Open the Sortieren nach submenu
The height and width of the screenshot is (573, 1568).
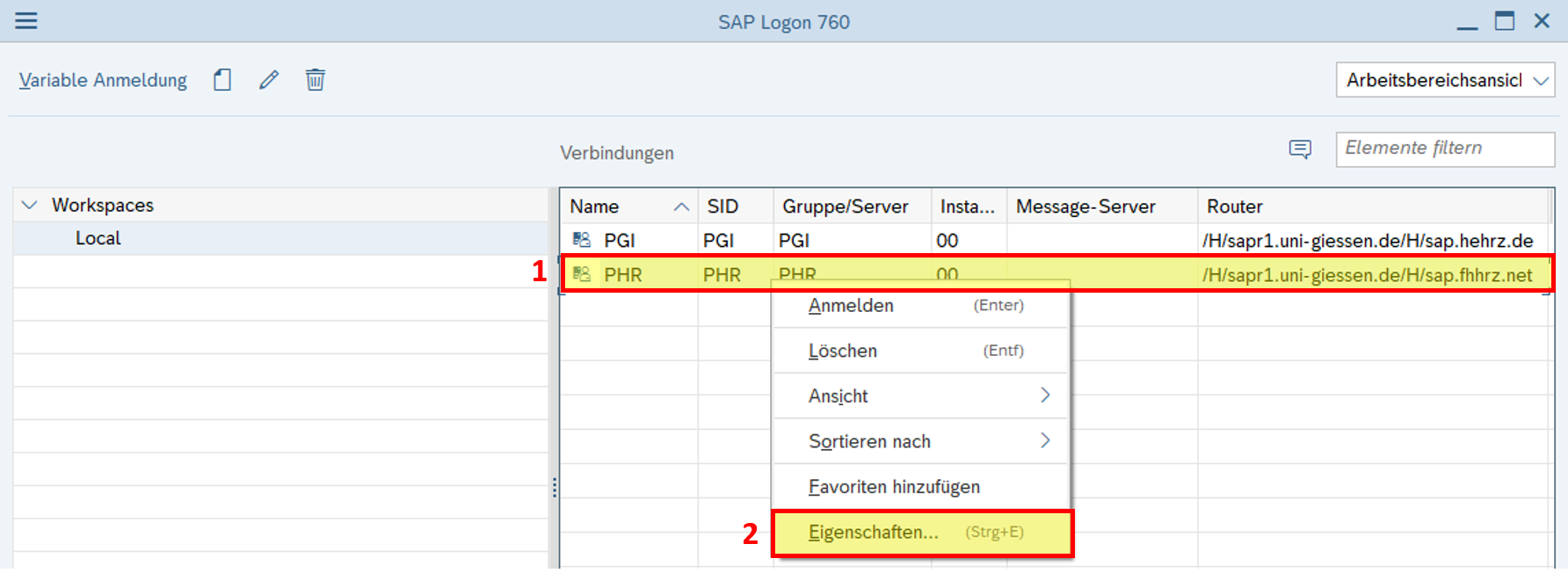(920, 441)
